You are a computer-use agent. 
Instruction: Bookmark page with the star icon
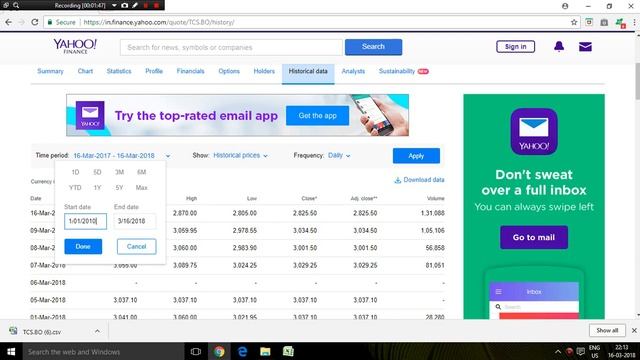(x=574, y=22)
